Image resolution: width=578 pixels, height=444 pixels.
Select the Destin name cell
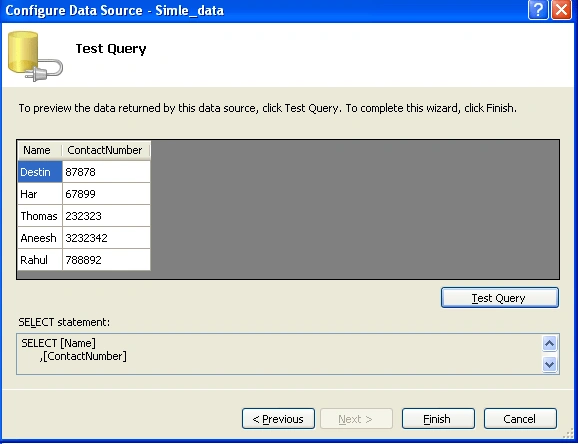(40, 172)
